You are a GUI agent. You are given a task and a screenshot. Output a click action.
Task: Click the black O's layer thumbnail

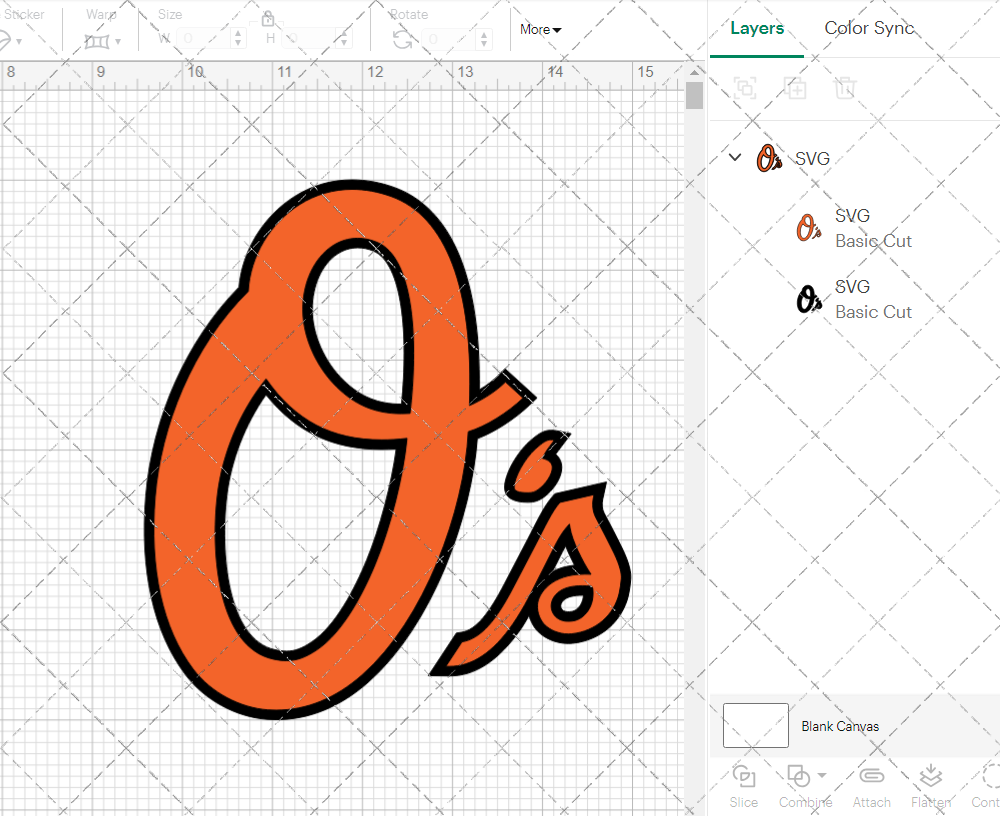click(x=809, y=299)
